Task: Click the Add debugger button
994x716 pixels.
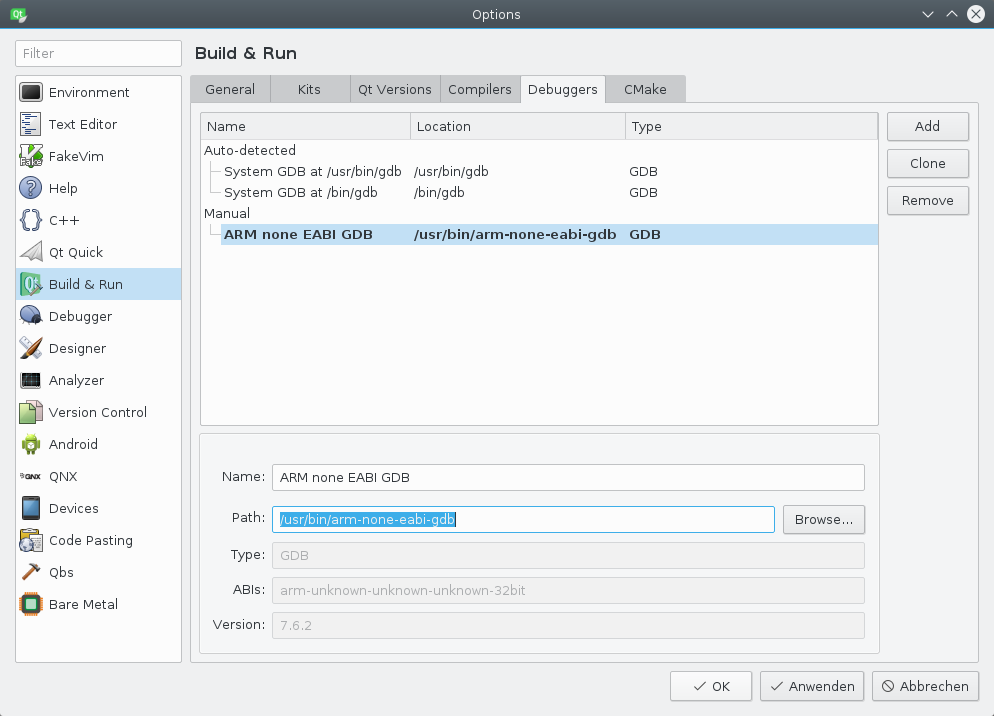Action: pos(927,126)
